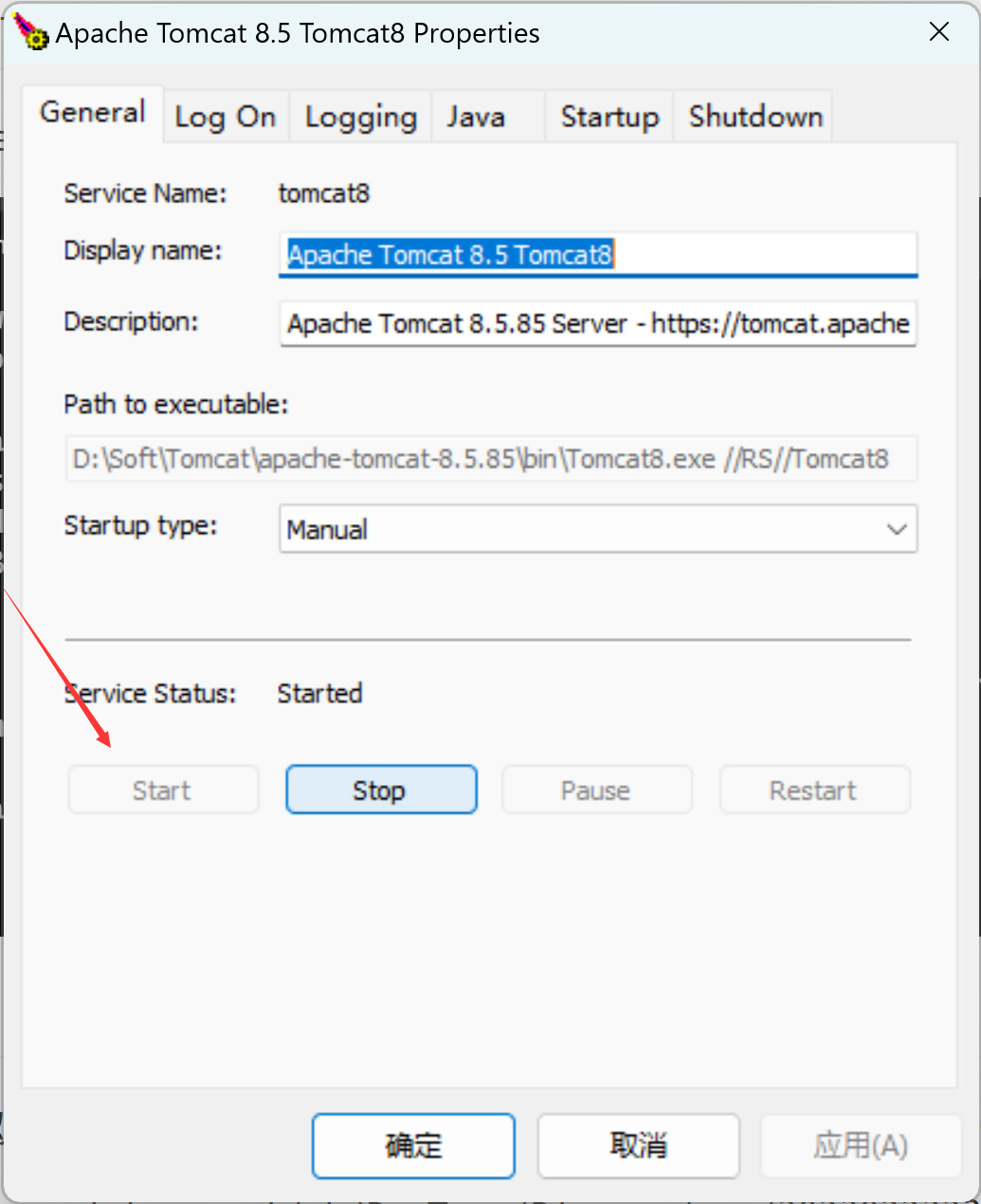Click the Pause service button
981x1204 pixels.
(x=597, y=790)
